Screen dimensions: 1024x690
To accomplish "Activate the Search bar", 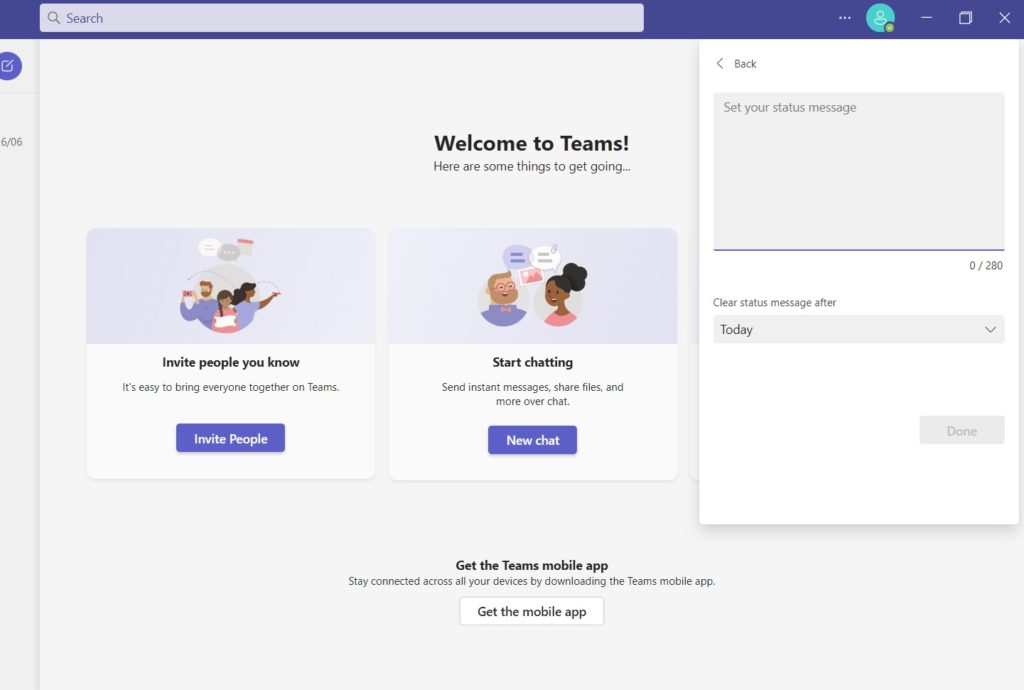I will (340, 18).
